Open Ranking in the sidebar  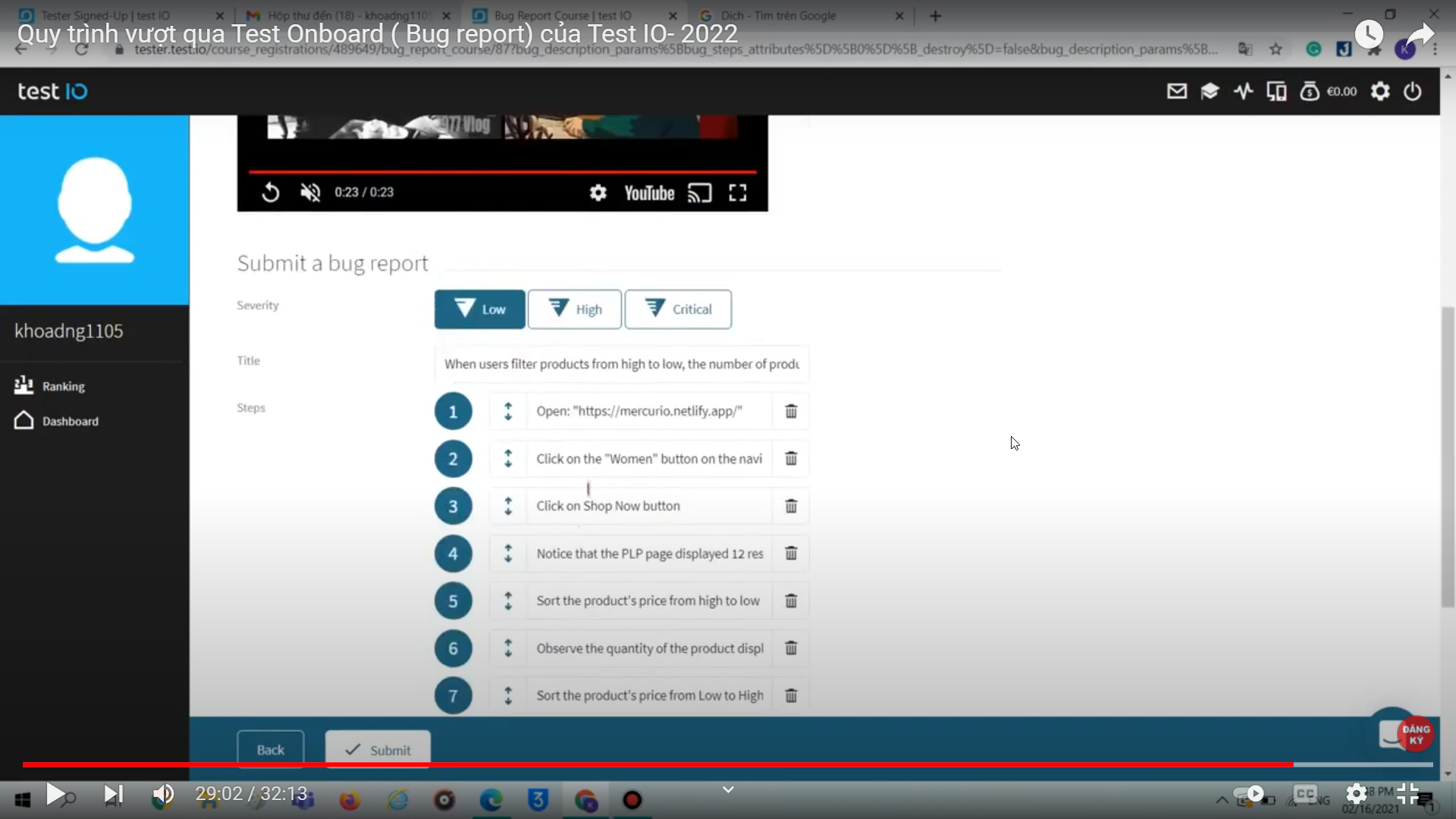tap(63, 386)
